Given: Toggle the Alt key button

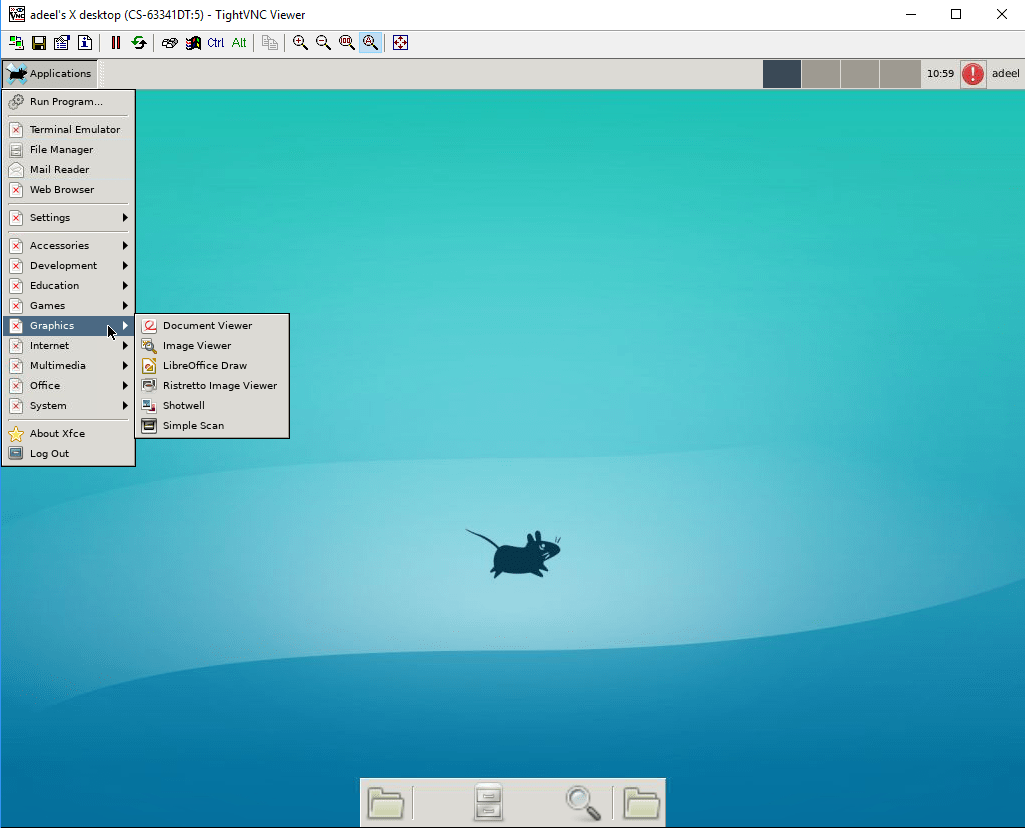Looking at the screenshot, I should [x=239, y=43].
